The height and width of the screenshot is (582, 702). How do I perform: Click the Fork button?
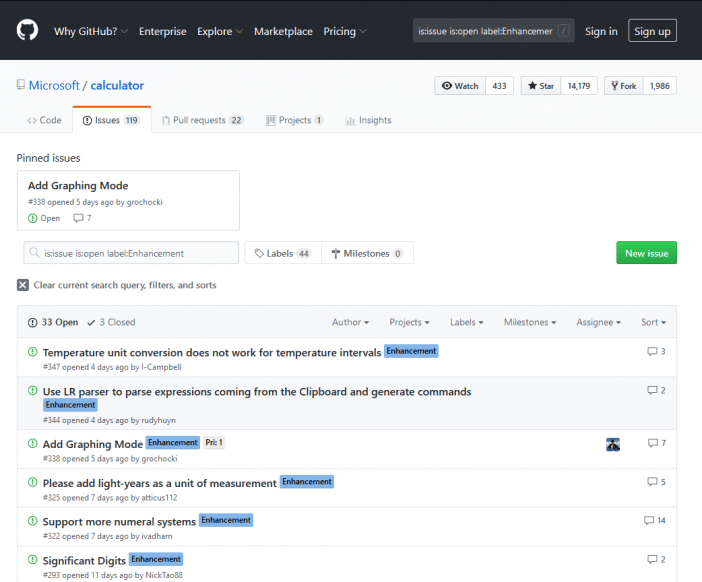point(624,86)
